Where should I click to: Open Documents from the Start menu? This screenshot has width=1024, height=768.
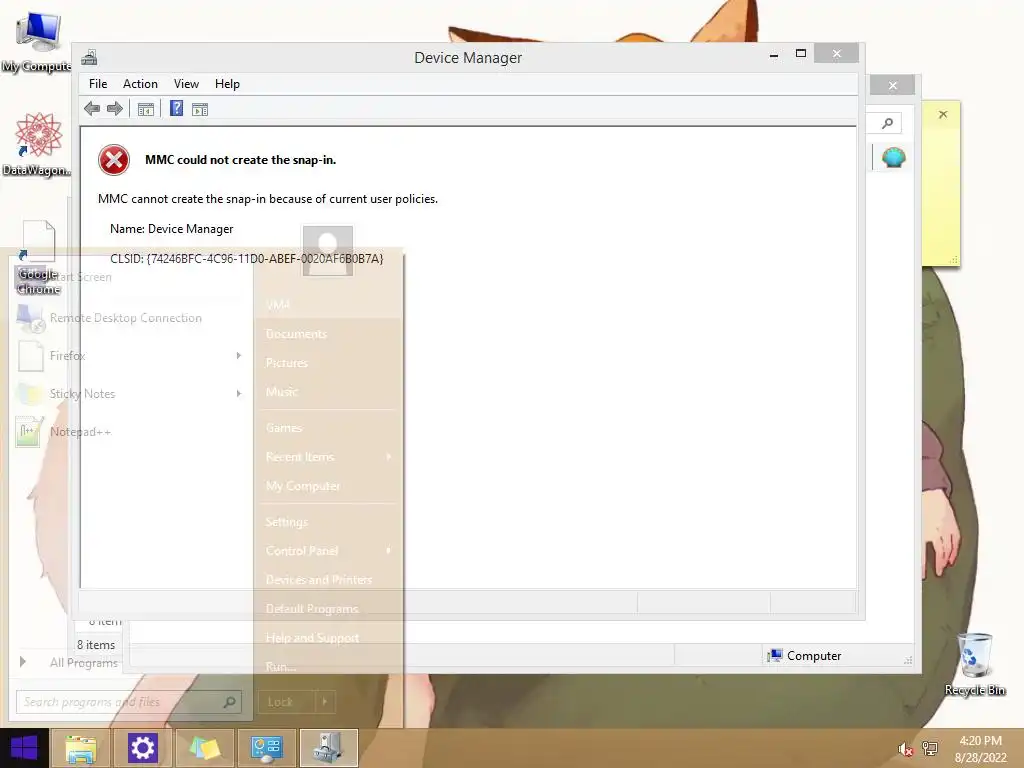click(x=296, y=334)
